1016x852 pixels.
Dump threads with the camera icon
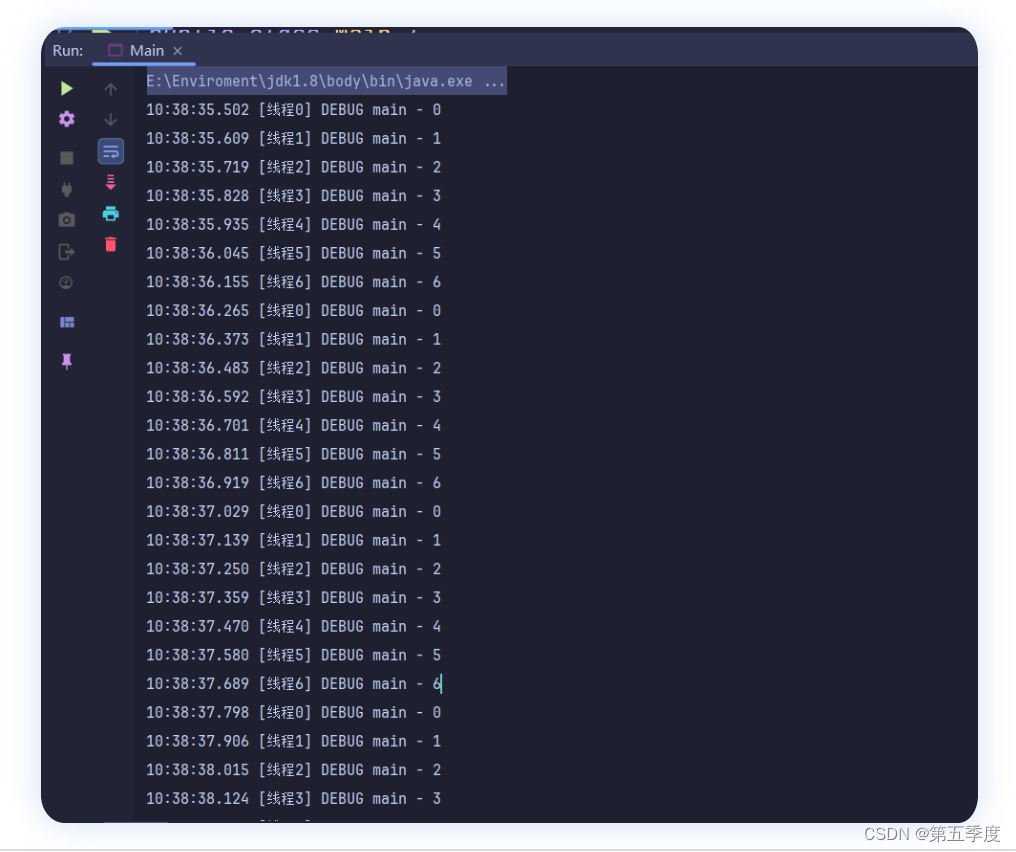click(67, 220)
